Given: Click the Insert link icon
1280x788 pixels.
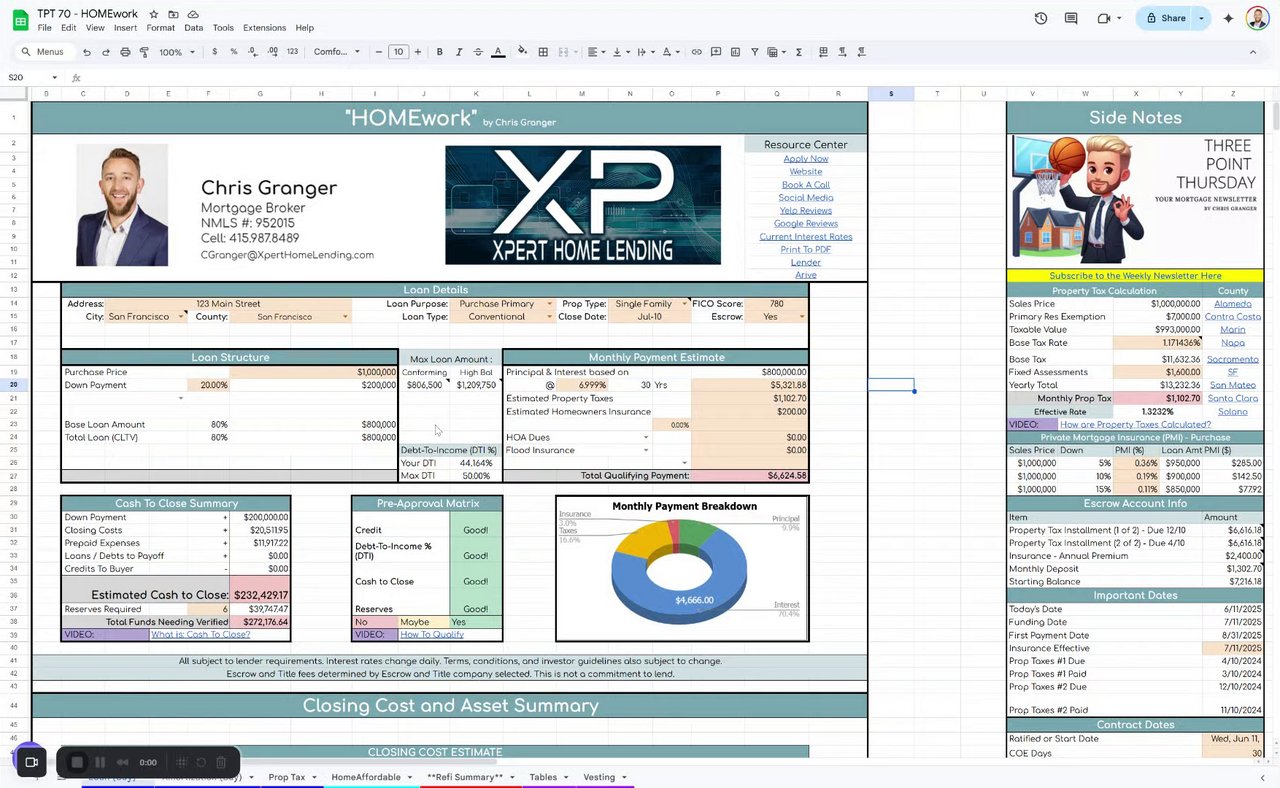Looking at the screenshot, I should coord(697,52).
